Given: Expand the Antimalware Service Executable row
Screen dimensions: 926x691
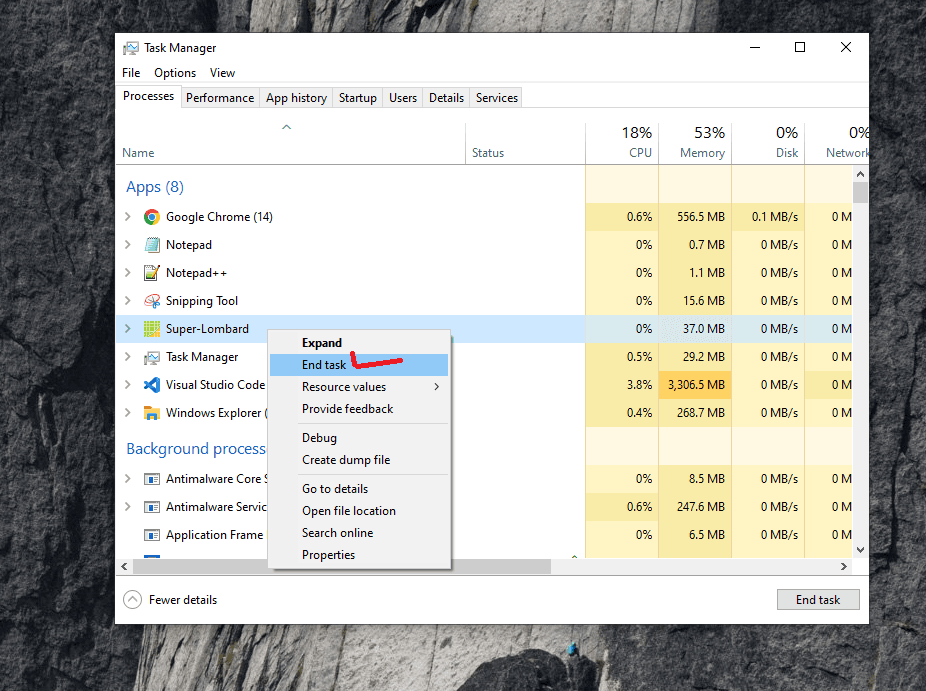Looking at the screenshot, I should point(128,506).
